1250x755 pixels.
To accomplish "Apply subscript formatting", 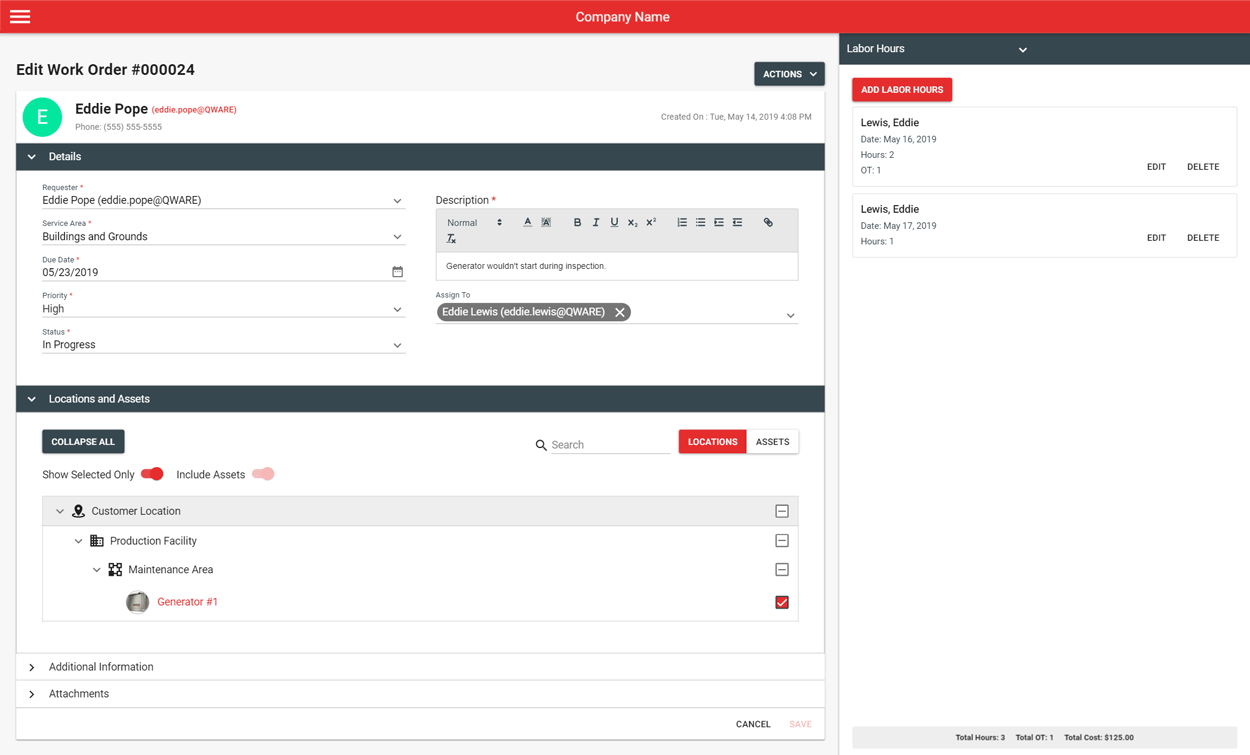I will pos(632,222).
